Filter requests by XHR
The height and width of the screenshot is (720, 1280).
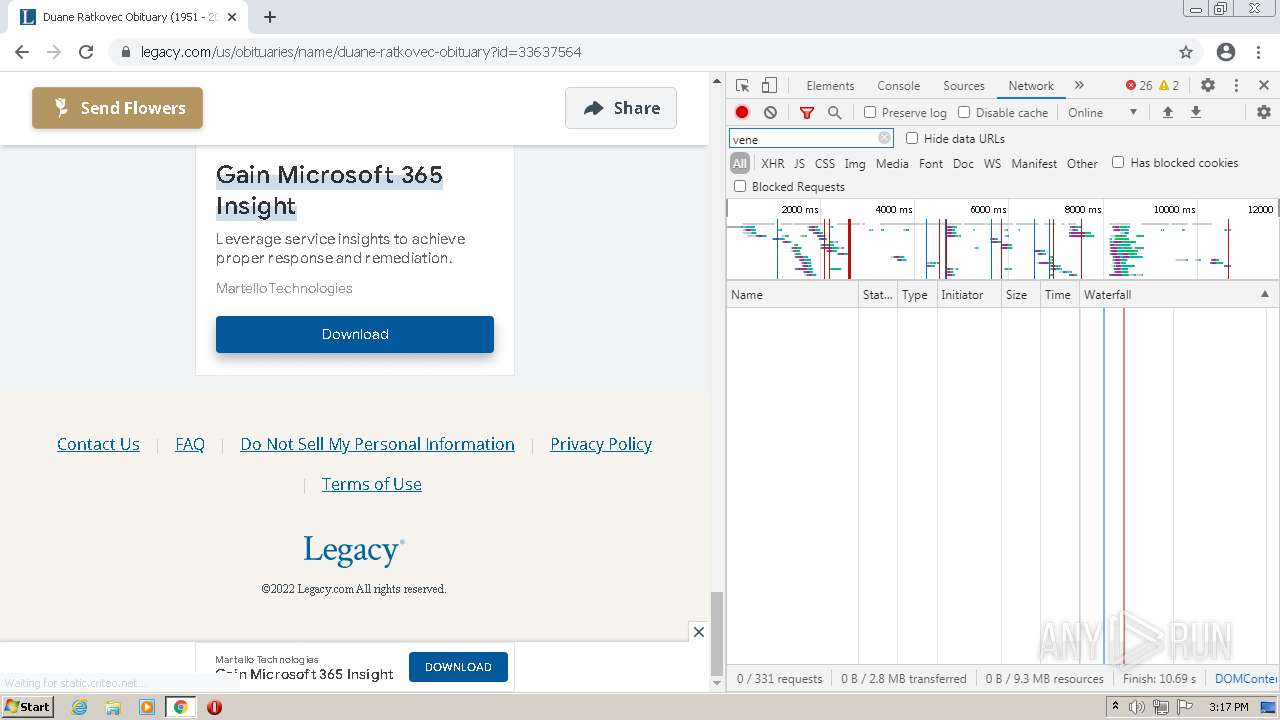[x=773, y=163]
